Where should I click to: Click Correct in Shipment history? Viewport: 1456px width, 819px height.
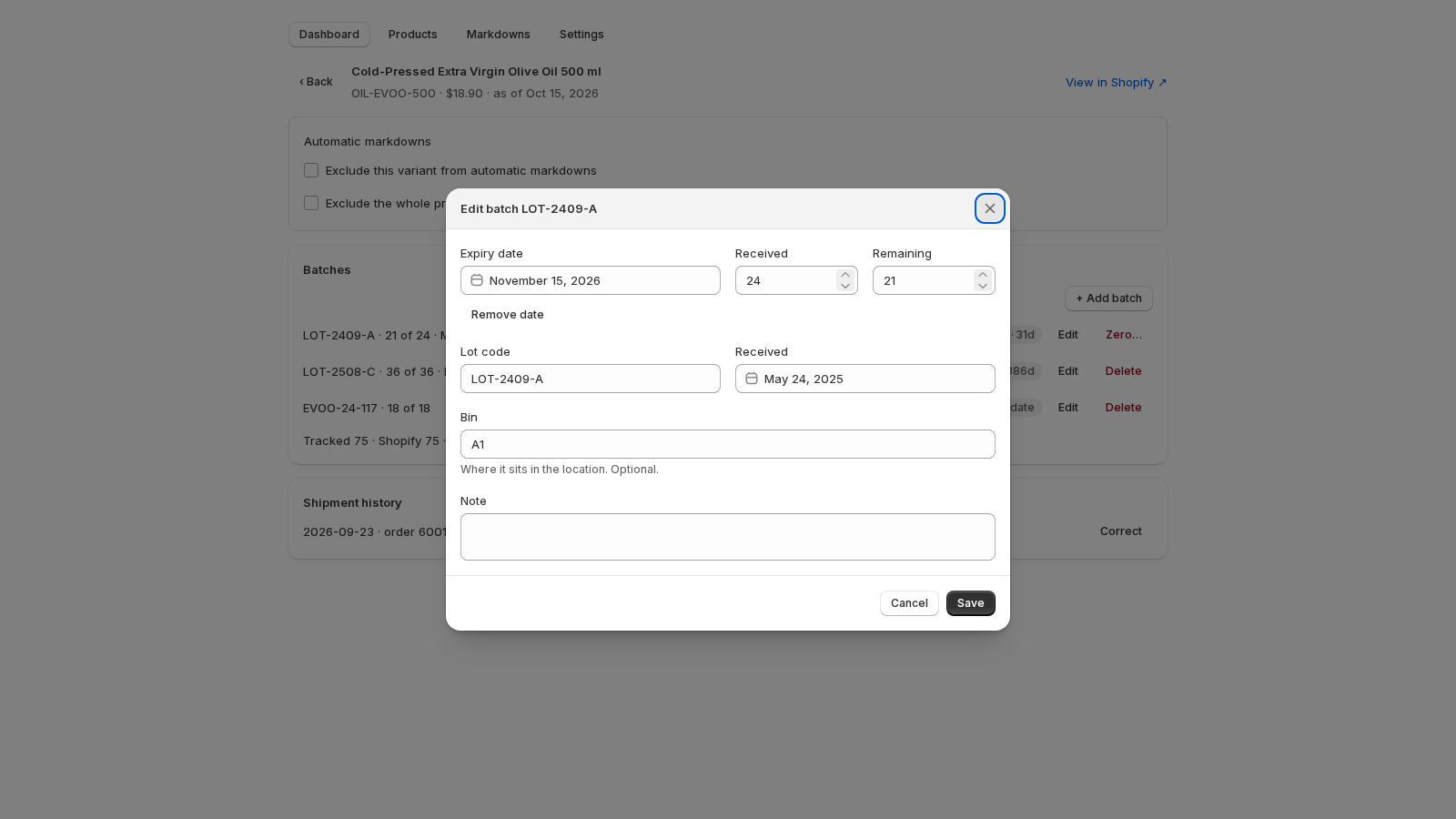[x=1121, y=531]
